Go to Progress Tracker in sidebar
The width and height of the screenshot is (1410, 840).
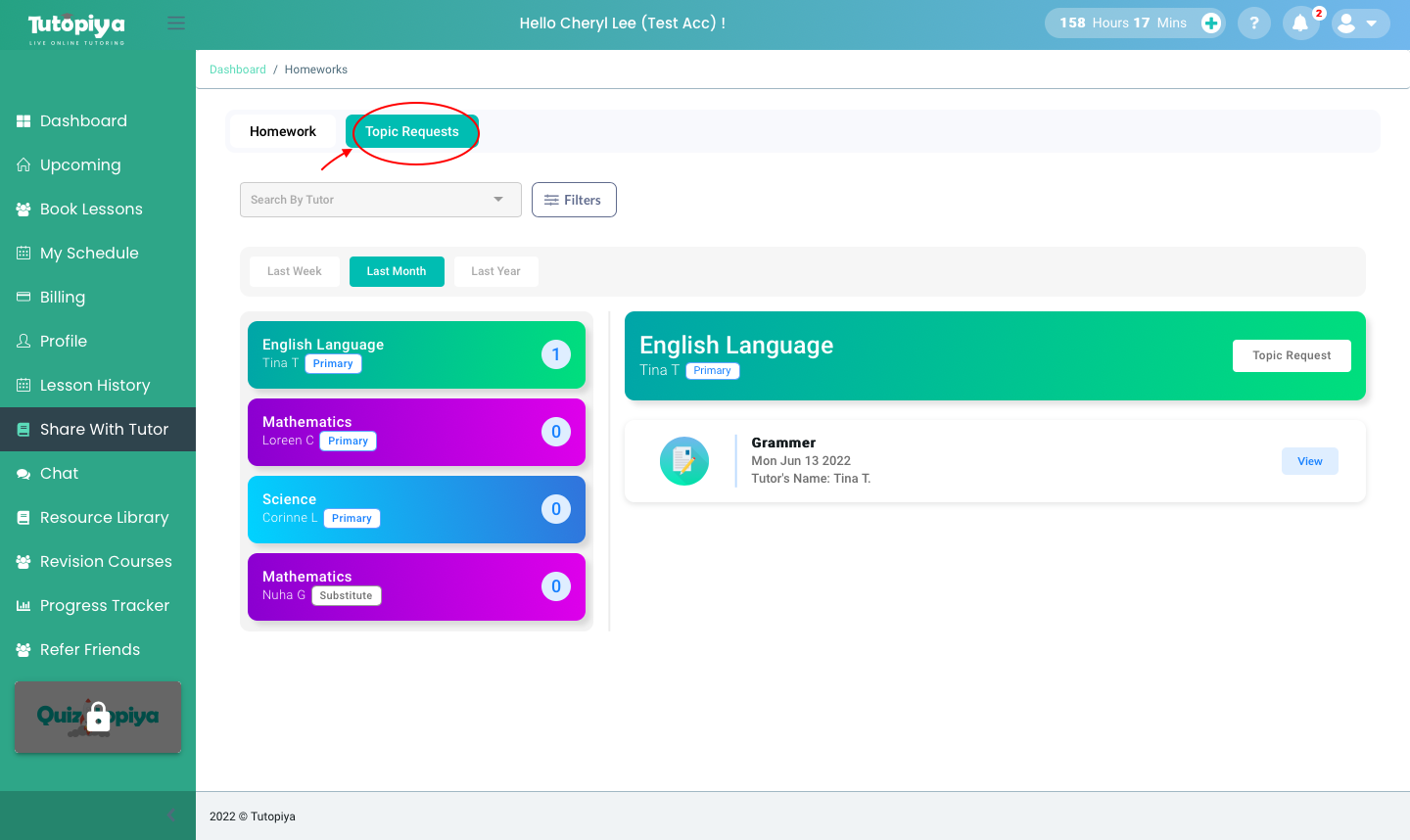pos(104,606)
